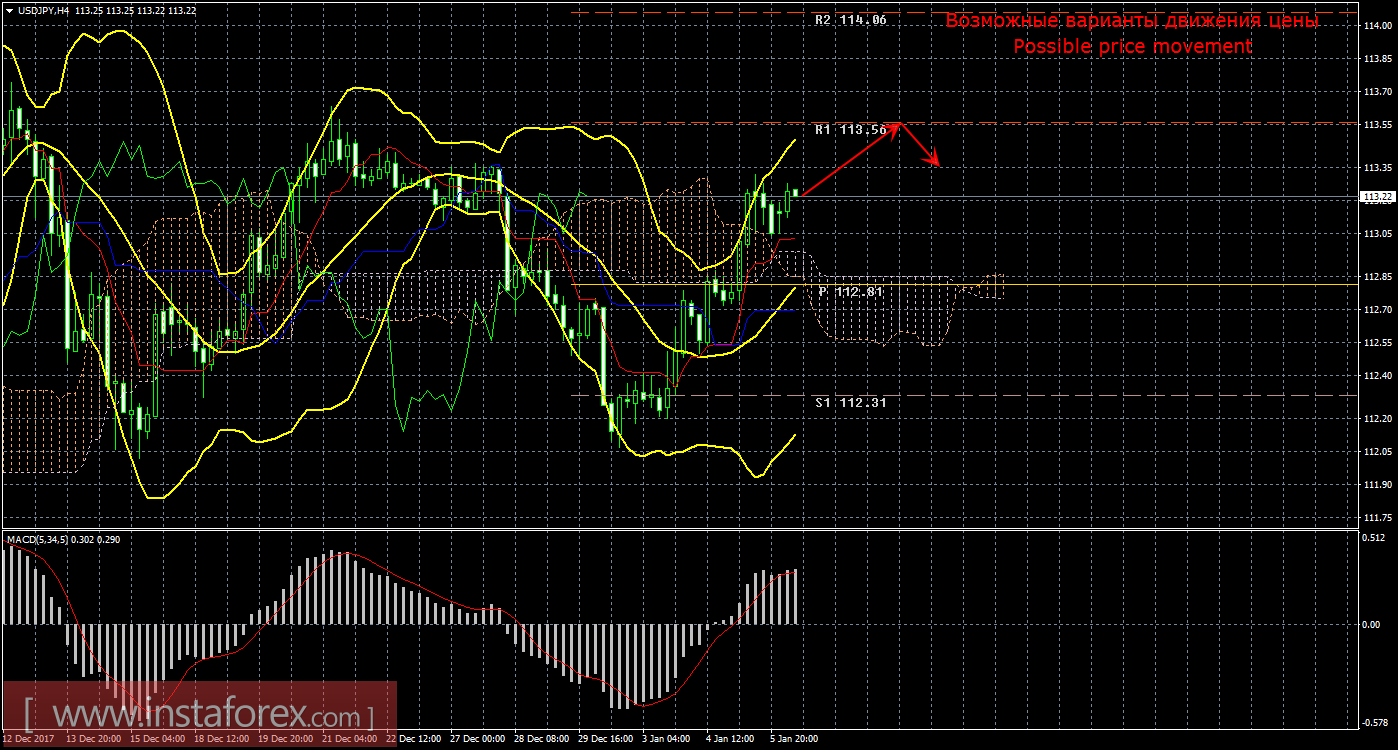This screenshot has height=750, width=1398.
Task: Click the 114.00 price axis label
Action: click(1378, 27)
